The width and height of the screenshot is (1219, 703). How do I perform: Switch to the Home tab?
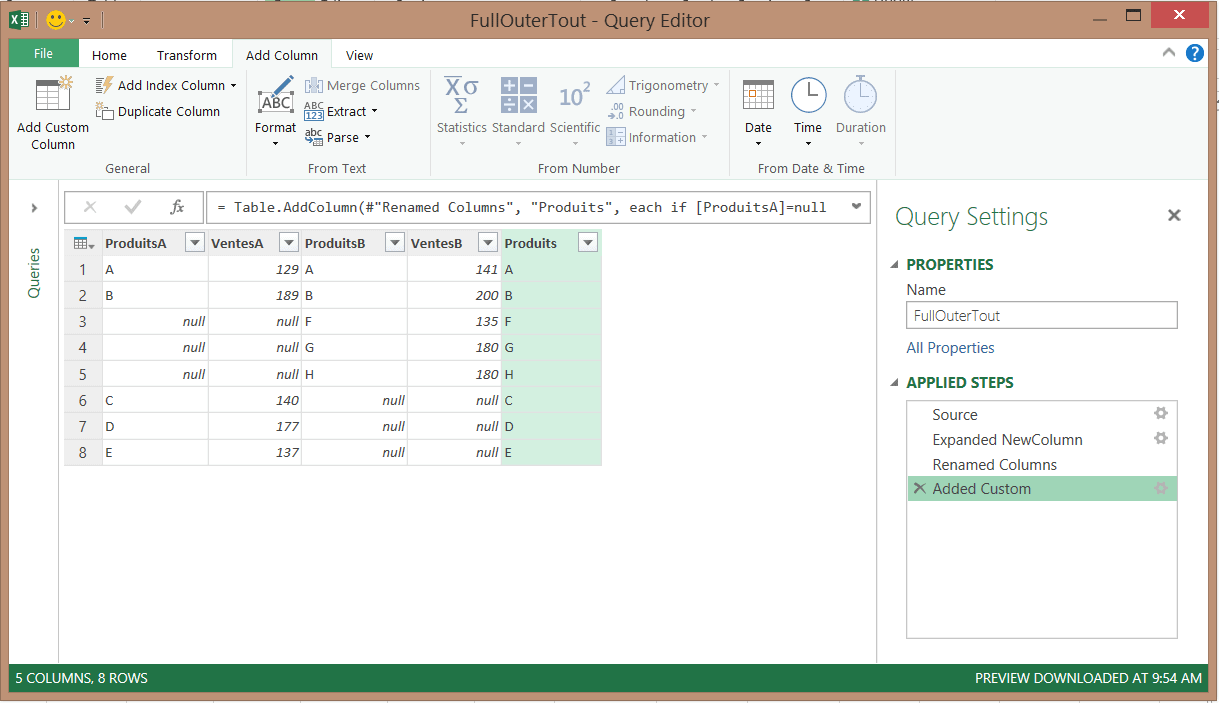pyautogui.click(x=109, y=55)
